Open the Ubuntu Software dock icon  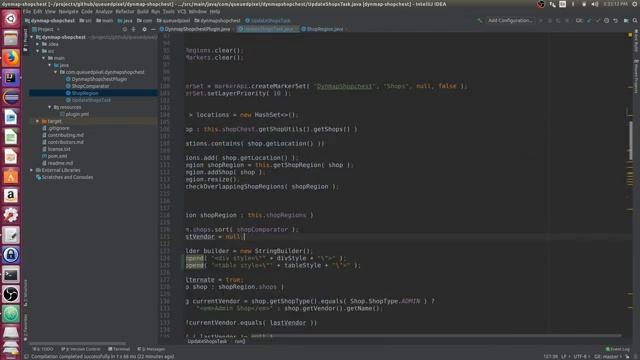pyautogui.click(x=11, y=176)
